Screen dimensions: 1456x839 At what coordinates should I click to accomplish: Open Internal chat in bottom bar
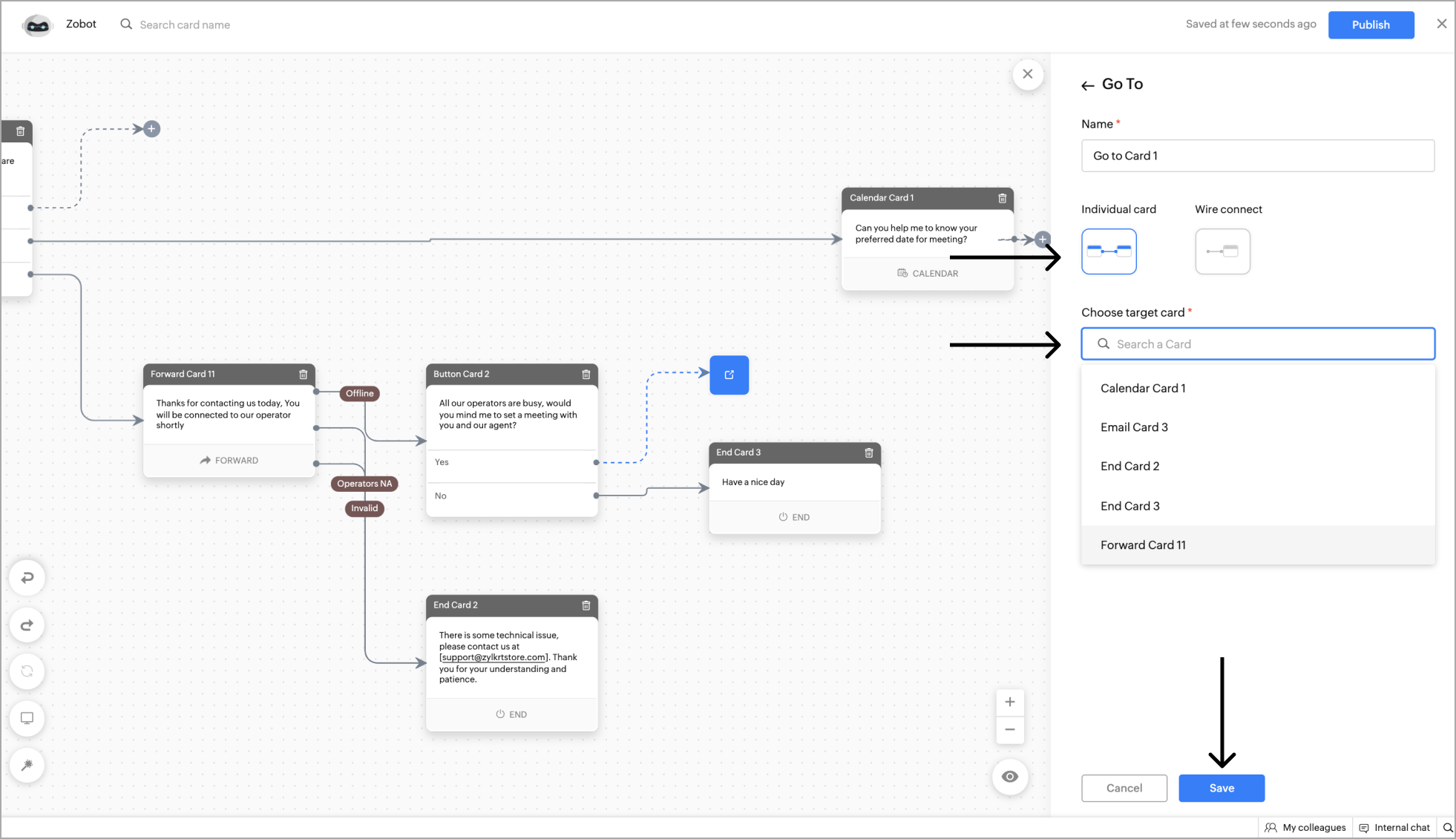(x=1394, y=828)
